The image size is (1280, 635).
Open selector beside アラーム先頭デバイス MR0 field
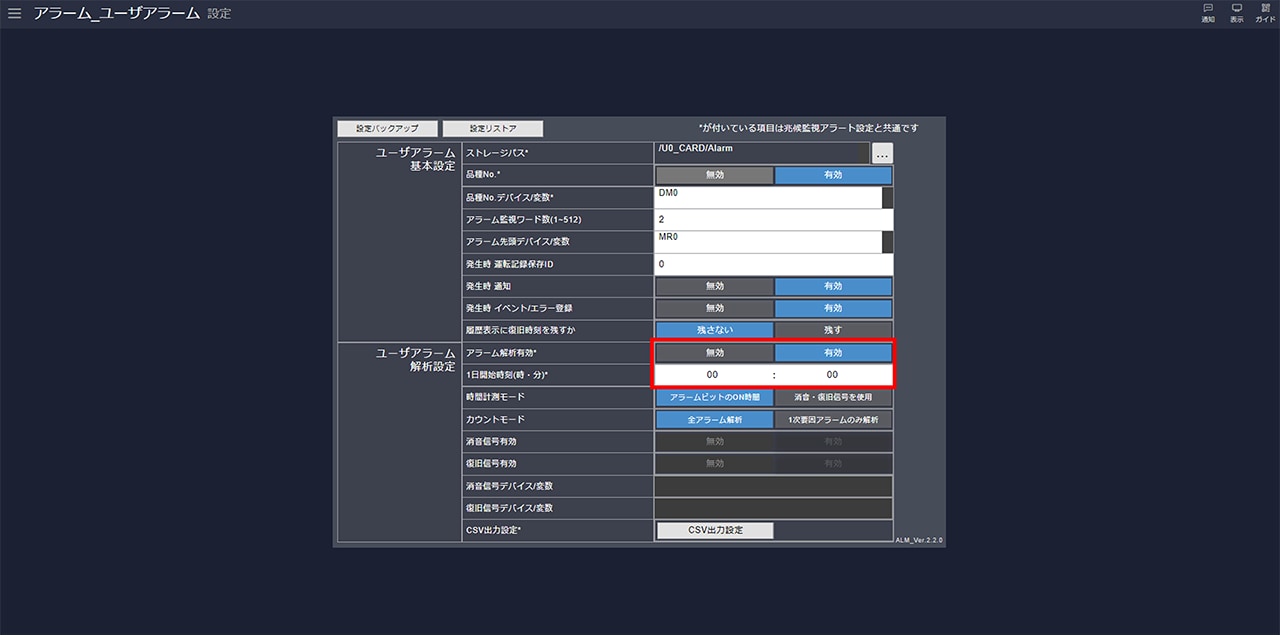887,242
